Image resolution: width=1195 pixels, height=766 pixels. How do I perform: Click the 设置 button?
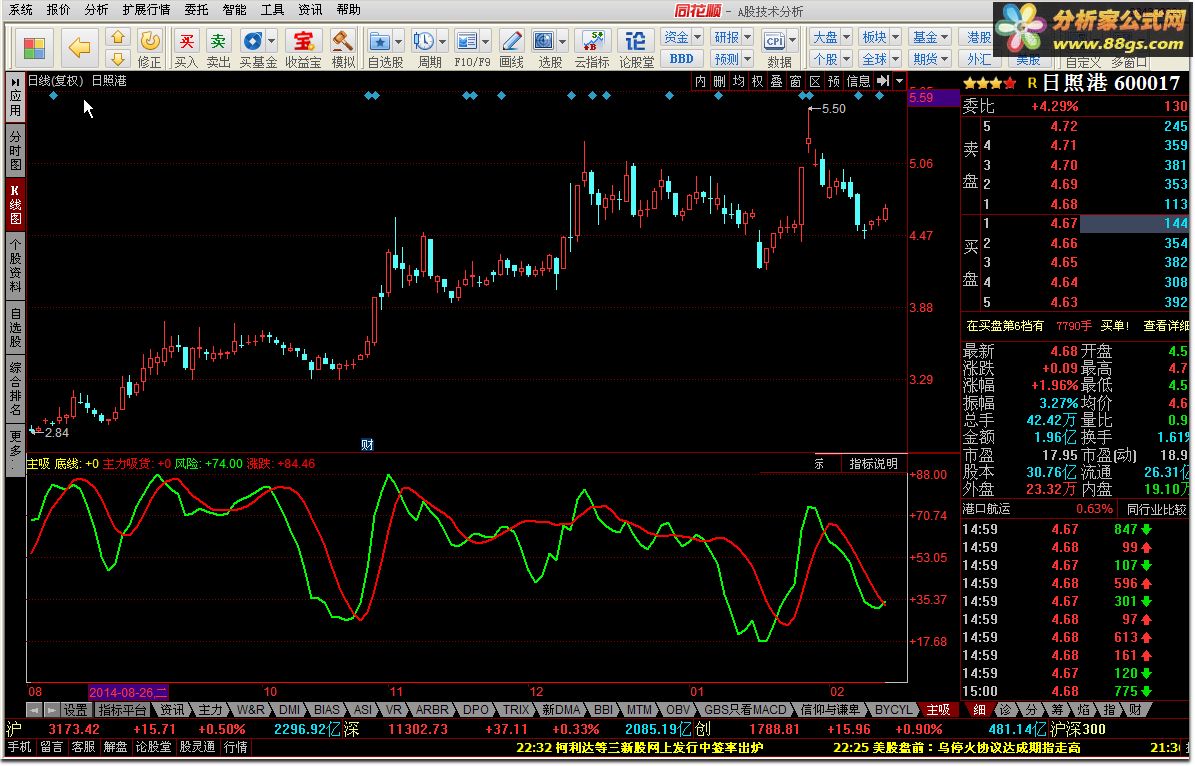75,710
